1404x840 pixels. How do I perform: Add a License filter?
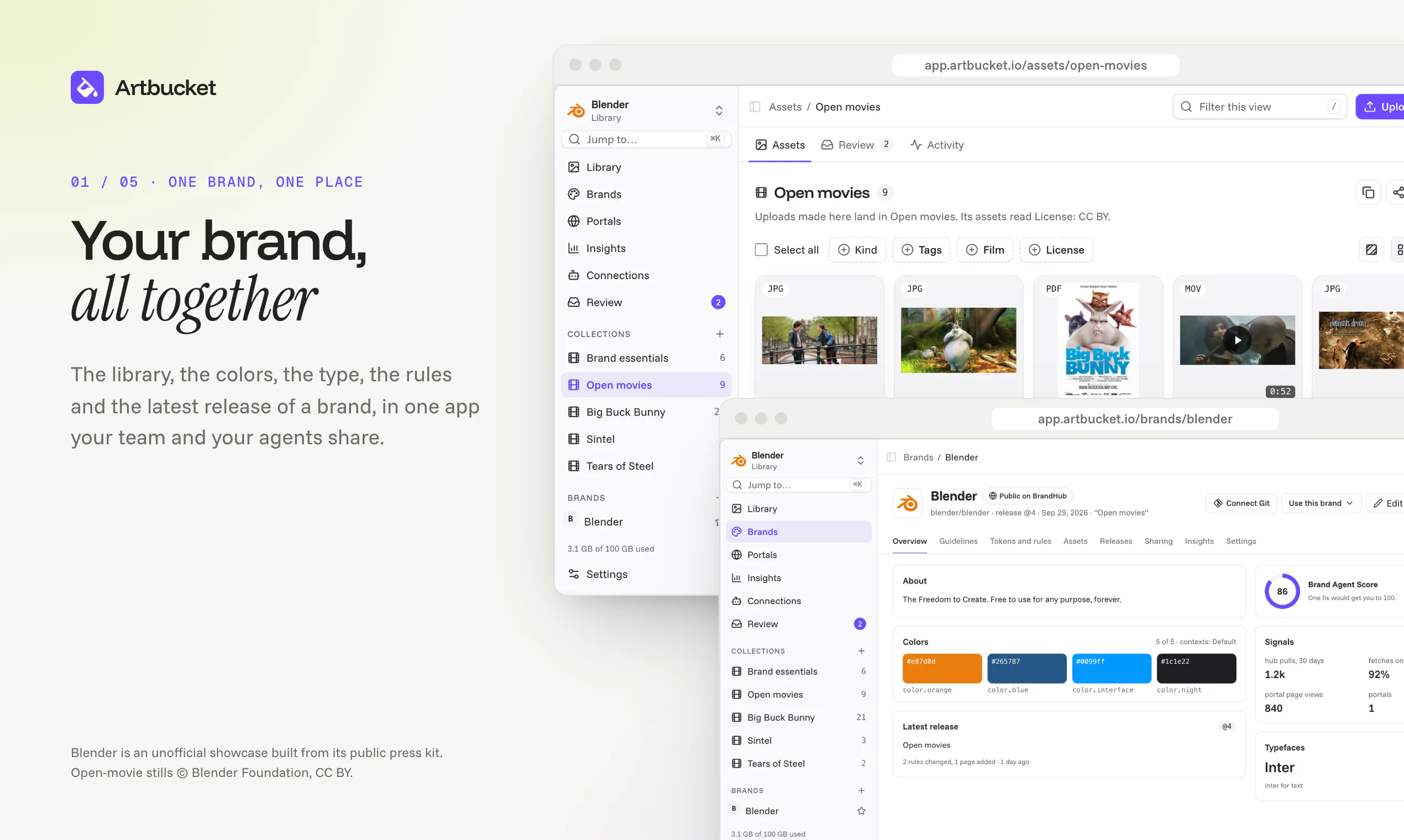(x=1056, y=250)
